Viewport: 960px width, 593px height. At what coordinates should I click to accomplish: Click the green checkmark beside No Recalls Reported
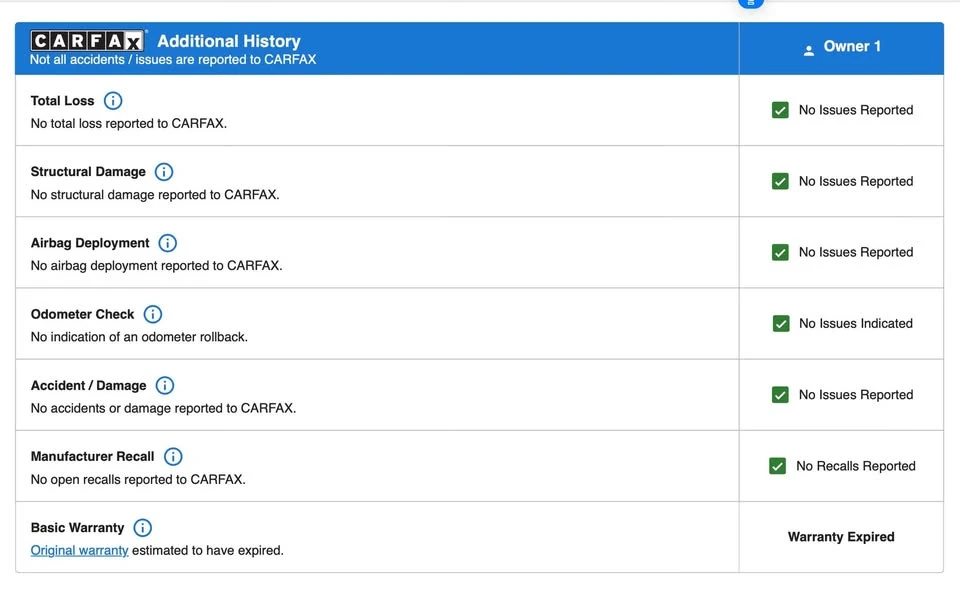[x=778, y=466]
